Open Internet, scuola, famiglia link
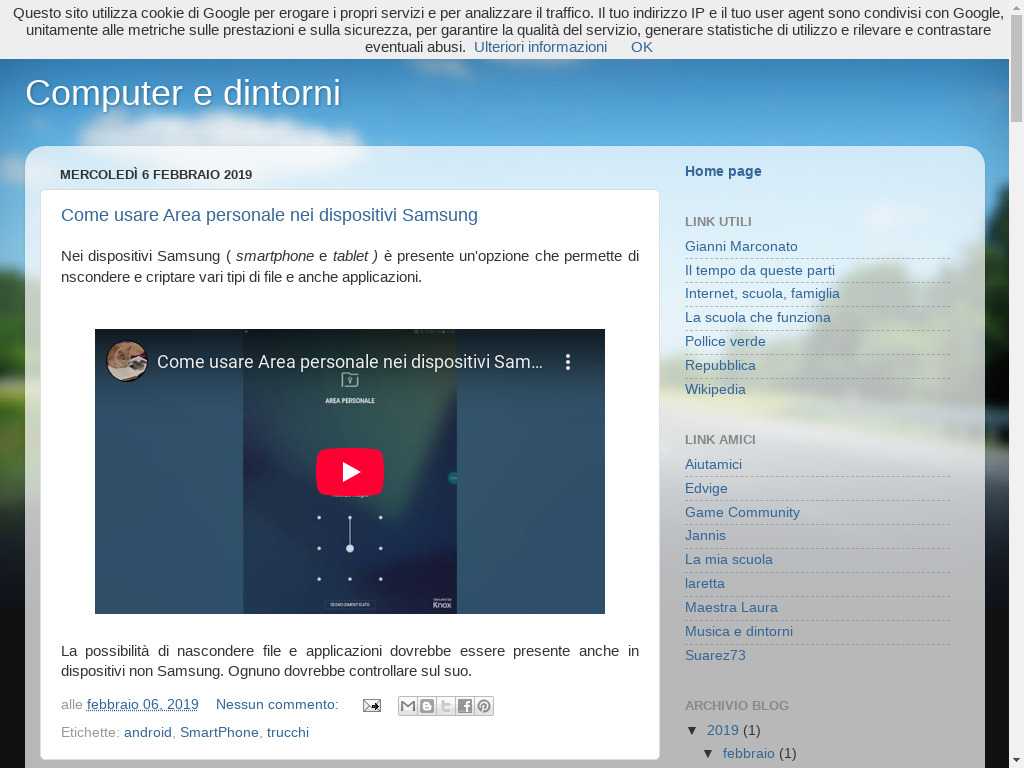The height and width of the screenshot is (768, 1024). 762,294
